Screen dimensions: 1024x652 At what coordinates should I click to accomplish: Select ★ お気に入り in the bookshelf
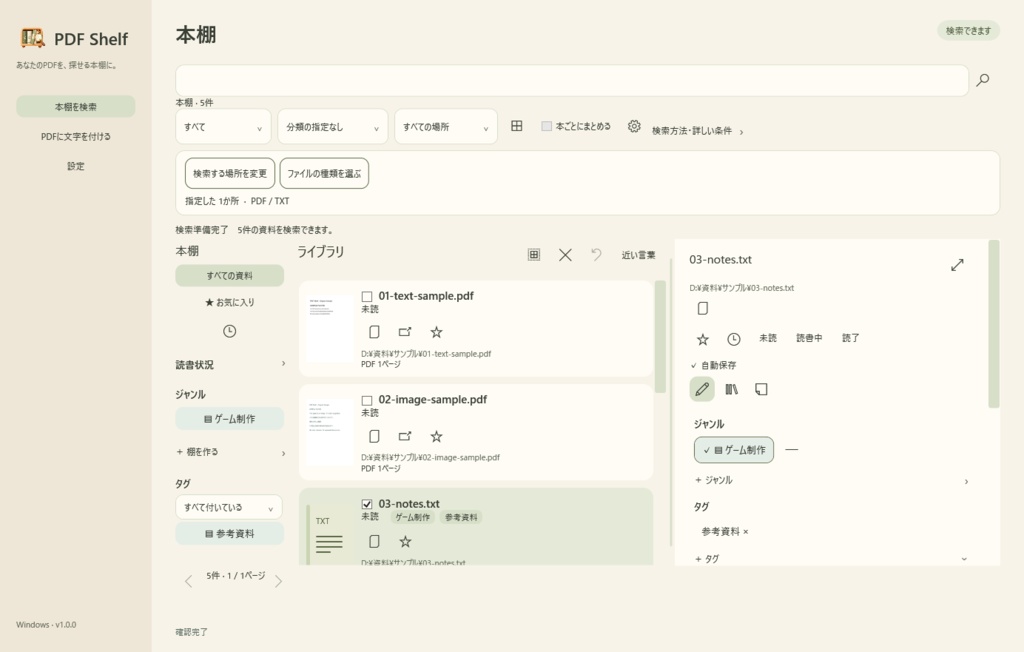pyautogui.click(x=229, y=302)
